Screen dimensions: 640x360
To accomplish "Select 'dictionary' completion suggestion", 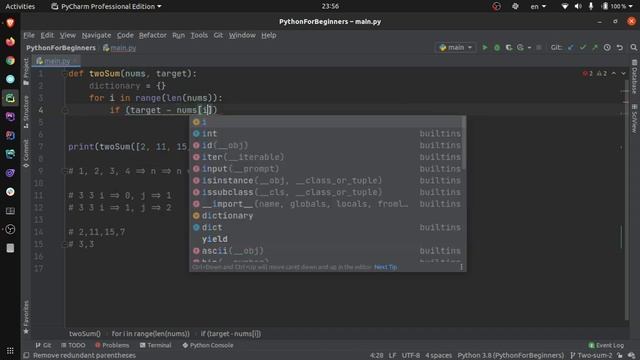I will click(328, 216).
